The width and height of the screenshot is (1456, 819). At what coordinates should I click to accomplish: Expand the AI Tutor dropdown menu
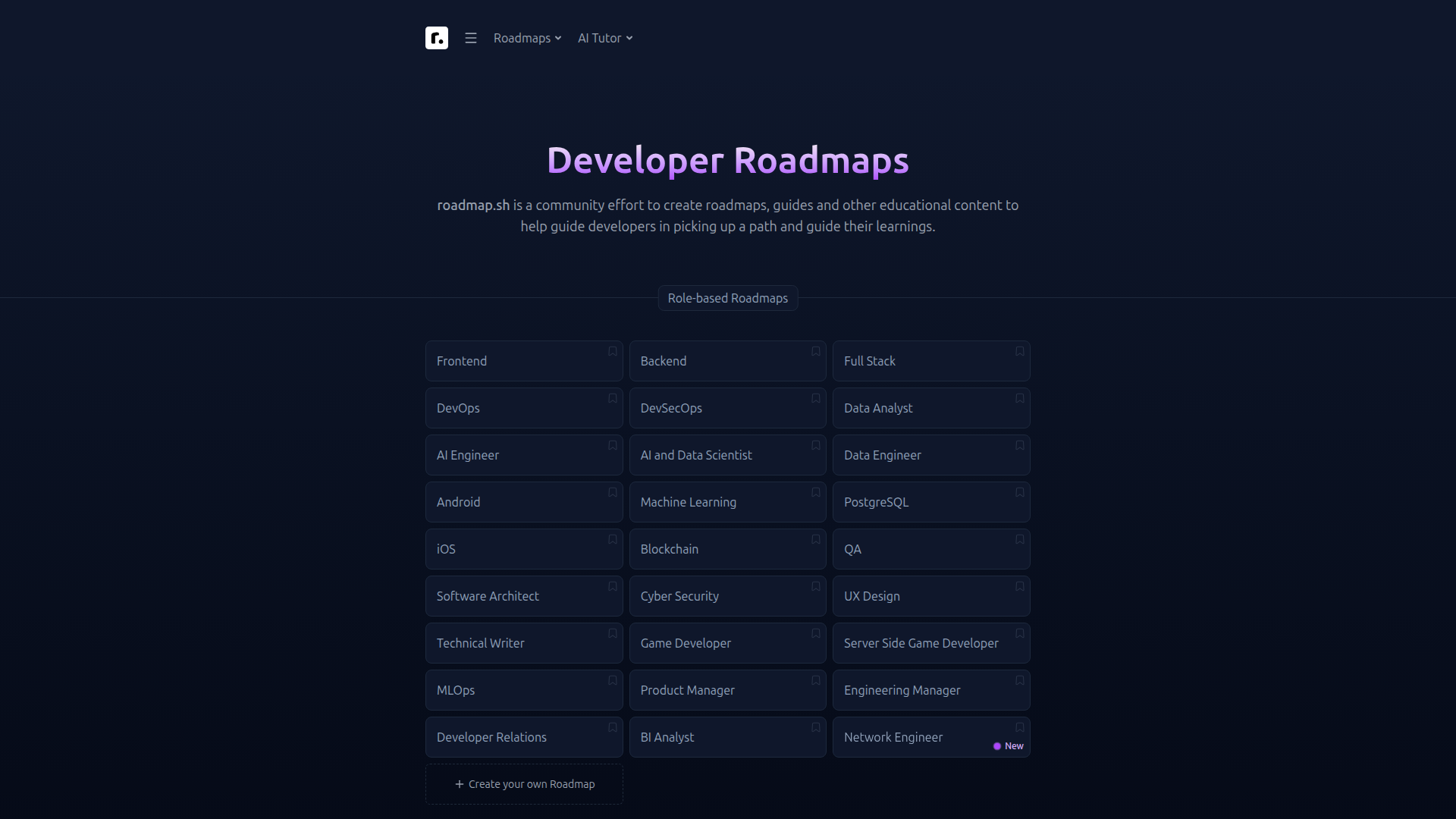605,38
